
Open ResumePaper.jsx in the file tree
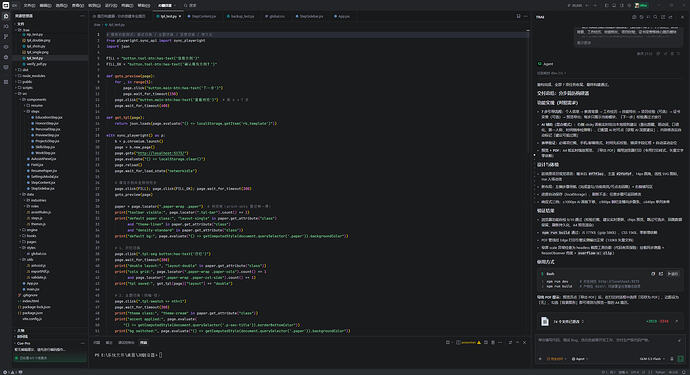(43, 171)
